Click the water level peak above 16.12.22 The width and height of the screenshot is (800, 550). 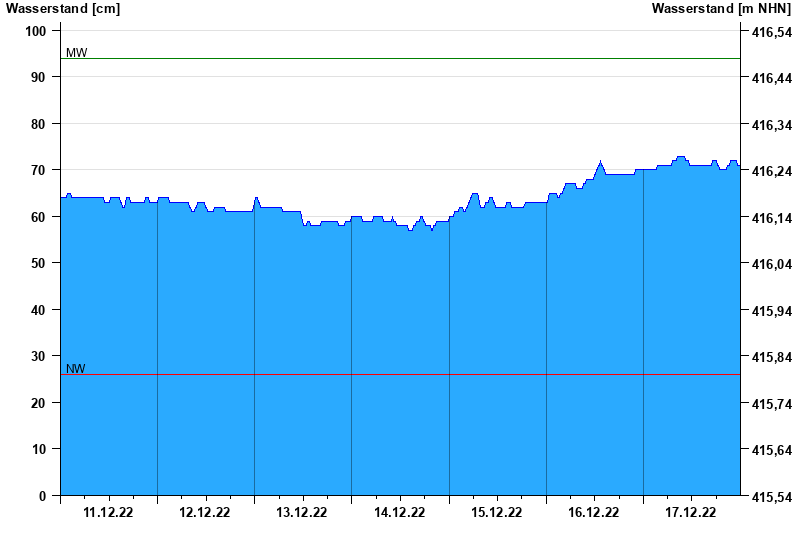(x=600, y=162)
